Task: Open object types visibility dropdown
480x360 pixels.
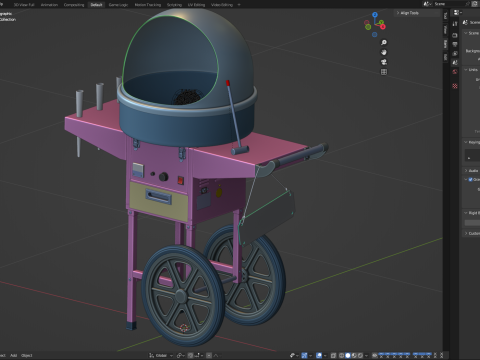Action: click(293, 355)
